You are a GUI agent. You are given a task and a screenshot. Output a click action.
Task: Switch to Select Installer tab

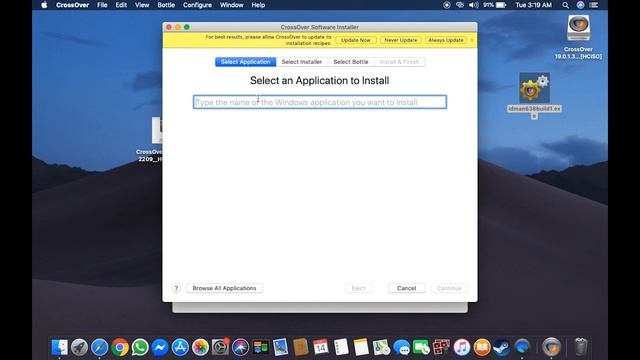[302, 62]
